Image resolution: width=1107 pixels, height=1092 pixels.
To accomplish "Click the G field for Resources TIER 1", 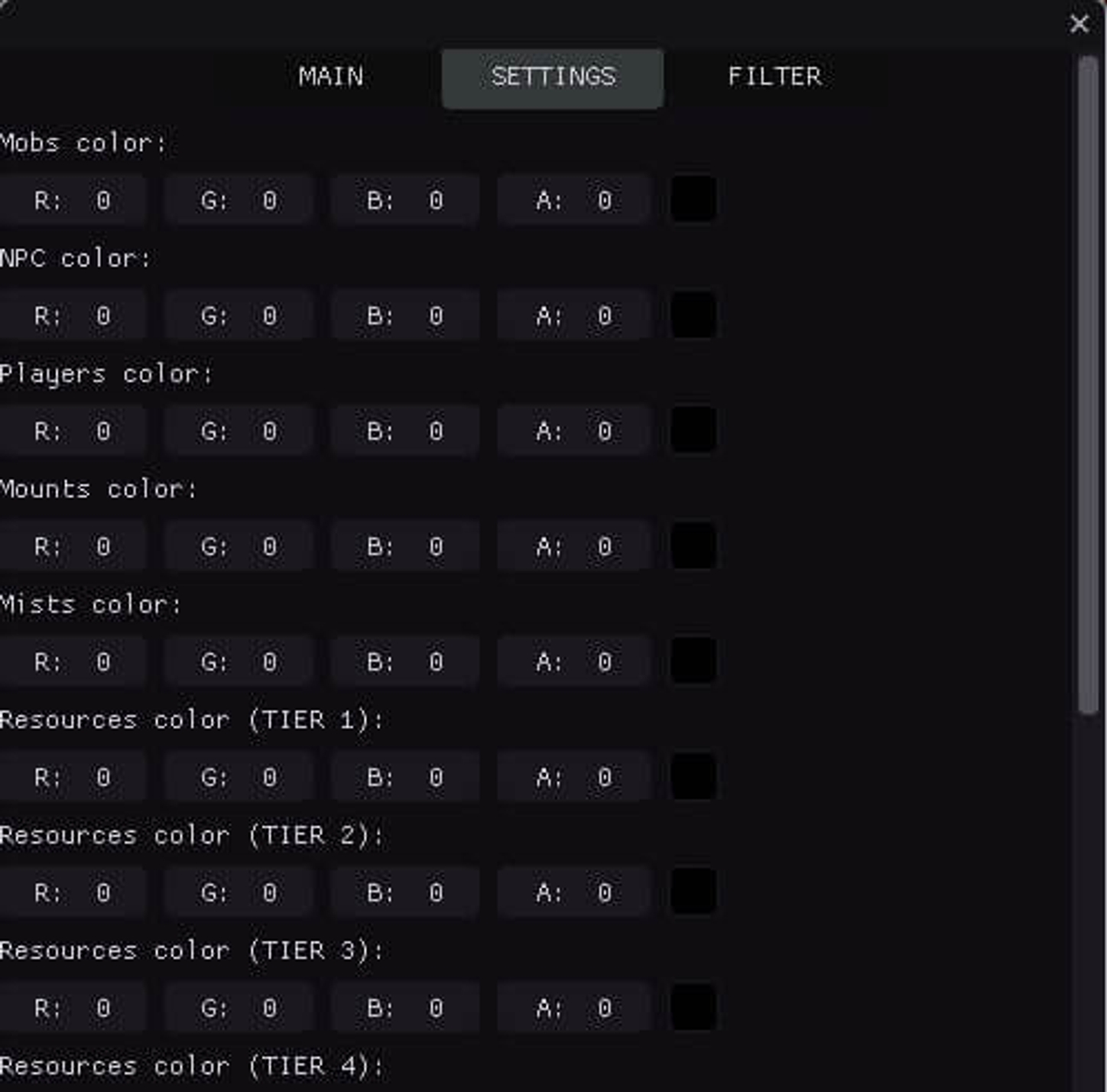I will coord(238,777).
